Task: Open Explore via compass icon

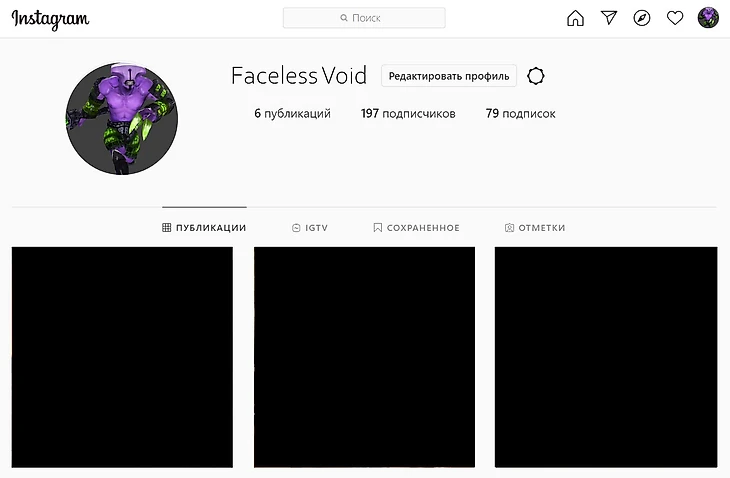Action: click(x=642, y=18)
